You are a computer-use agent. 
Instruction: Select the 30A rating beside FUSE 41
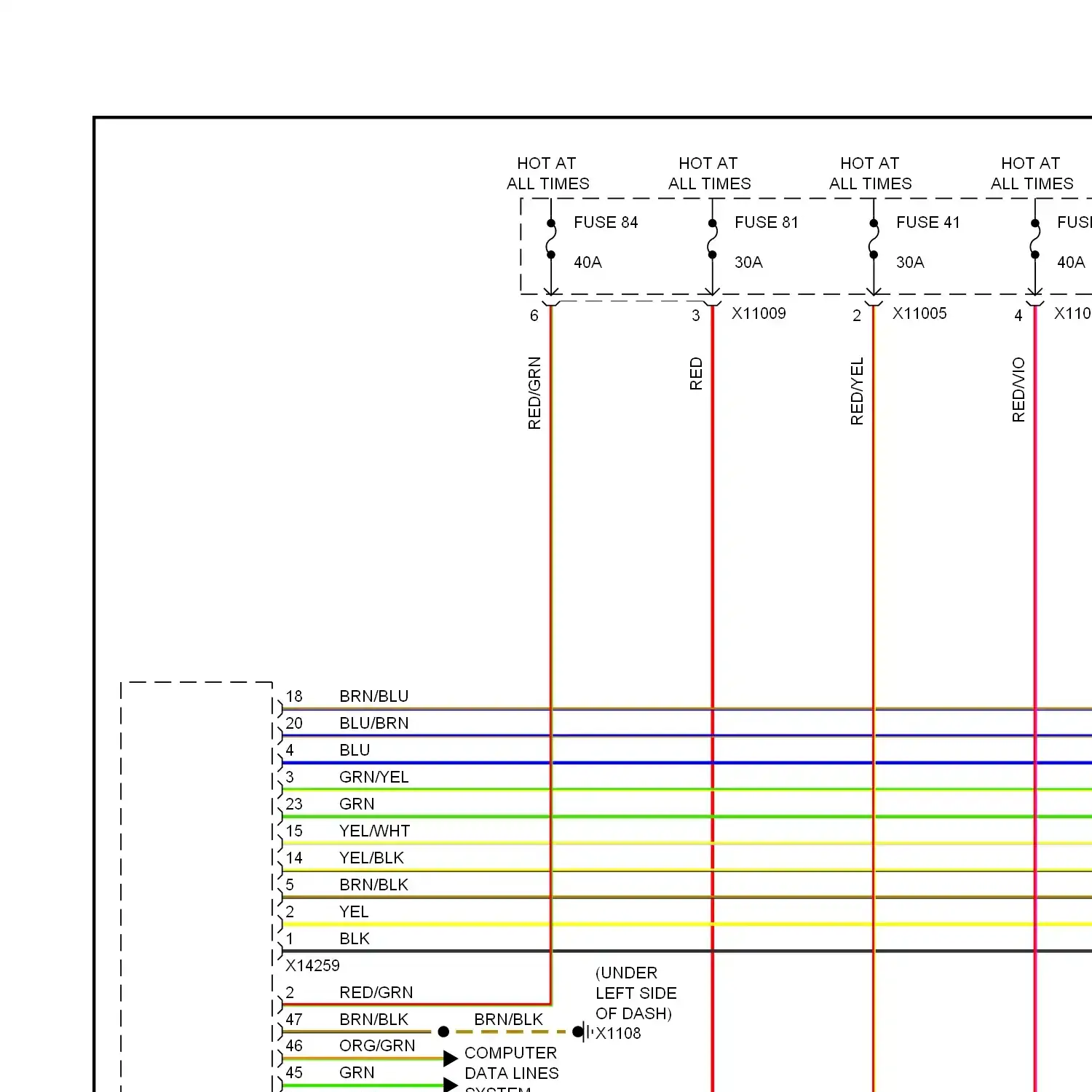pyautogui.click(x=910, y=262)
